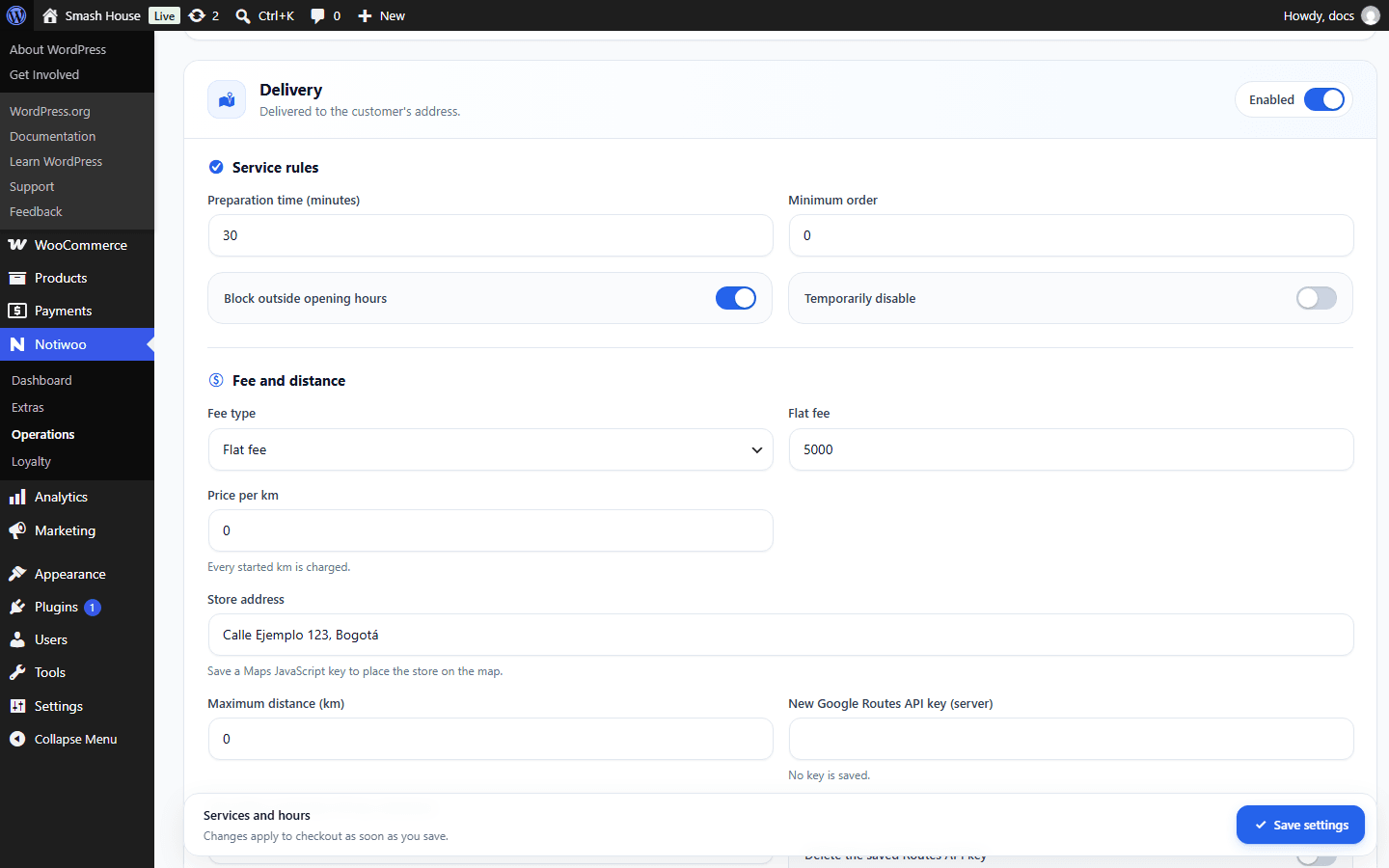This screenshot has height=868, width=1389.
Task: Enable the Temporarily disable switch
Action: click(1317, 298)
